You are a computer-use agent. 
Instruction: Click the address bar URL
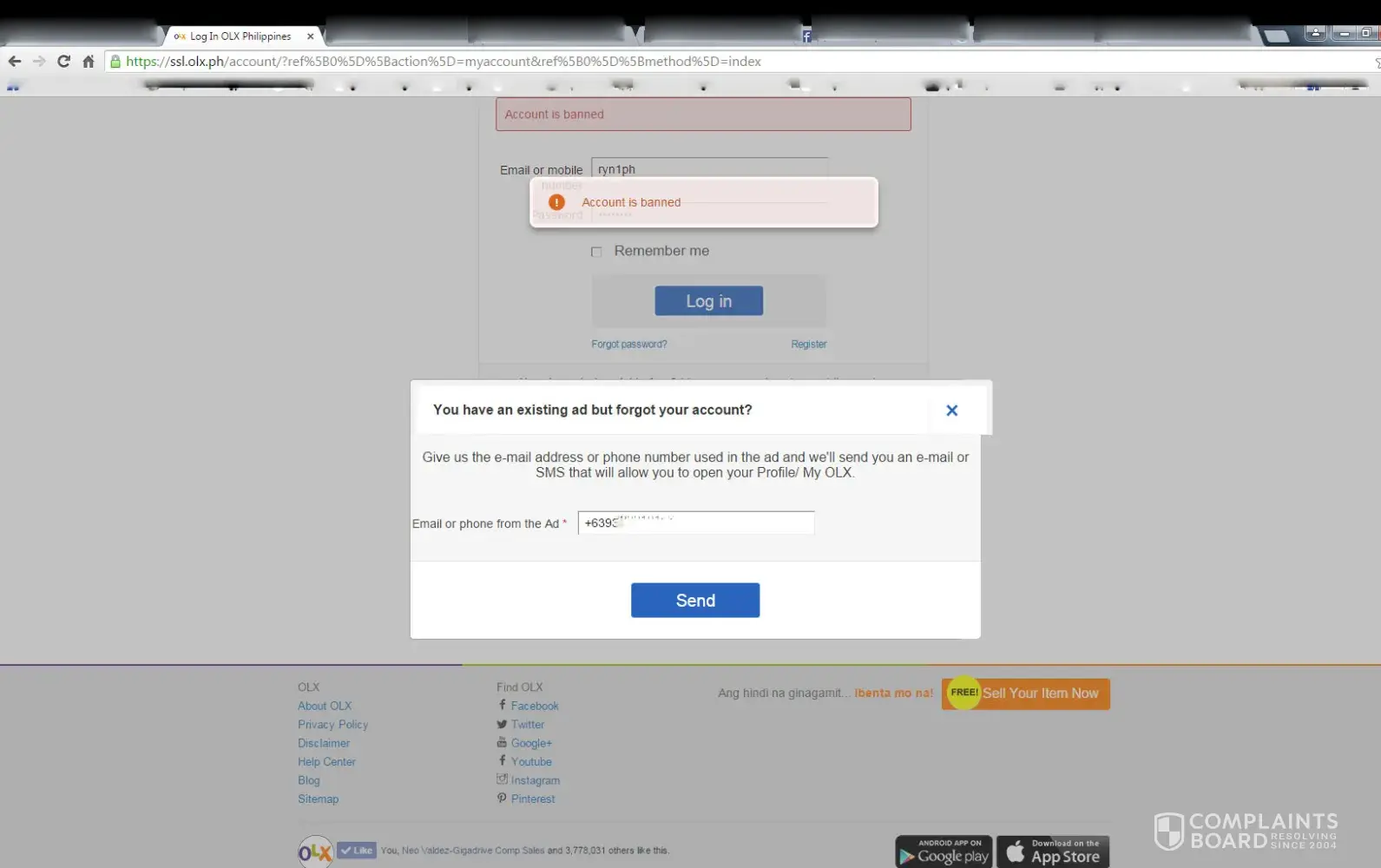coord(443,61)
